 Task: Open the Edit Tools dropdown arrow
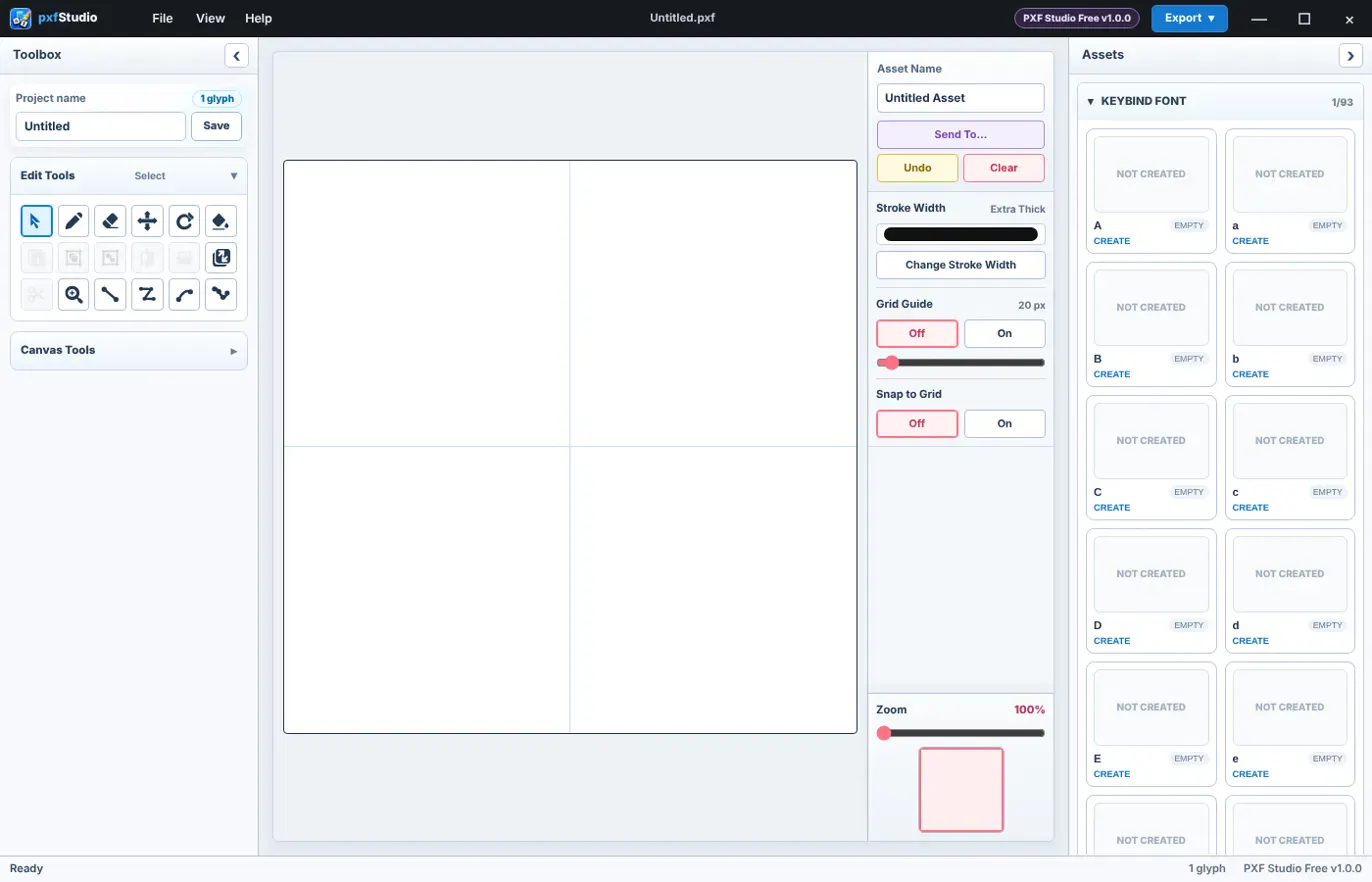coord(234,176)
